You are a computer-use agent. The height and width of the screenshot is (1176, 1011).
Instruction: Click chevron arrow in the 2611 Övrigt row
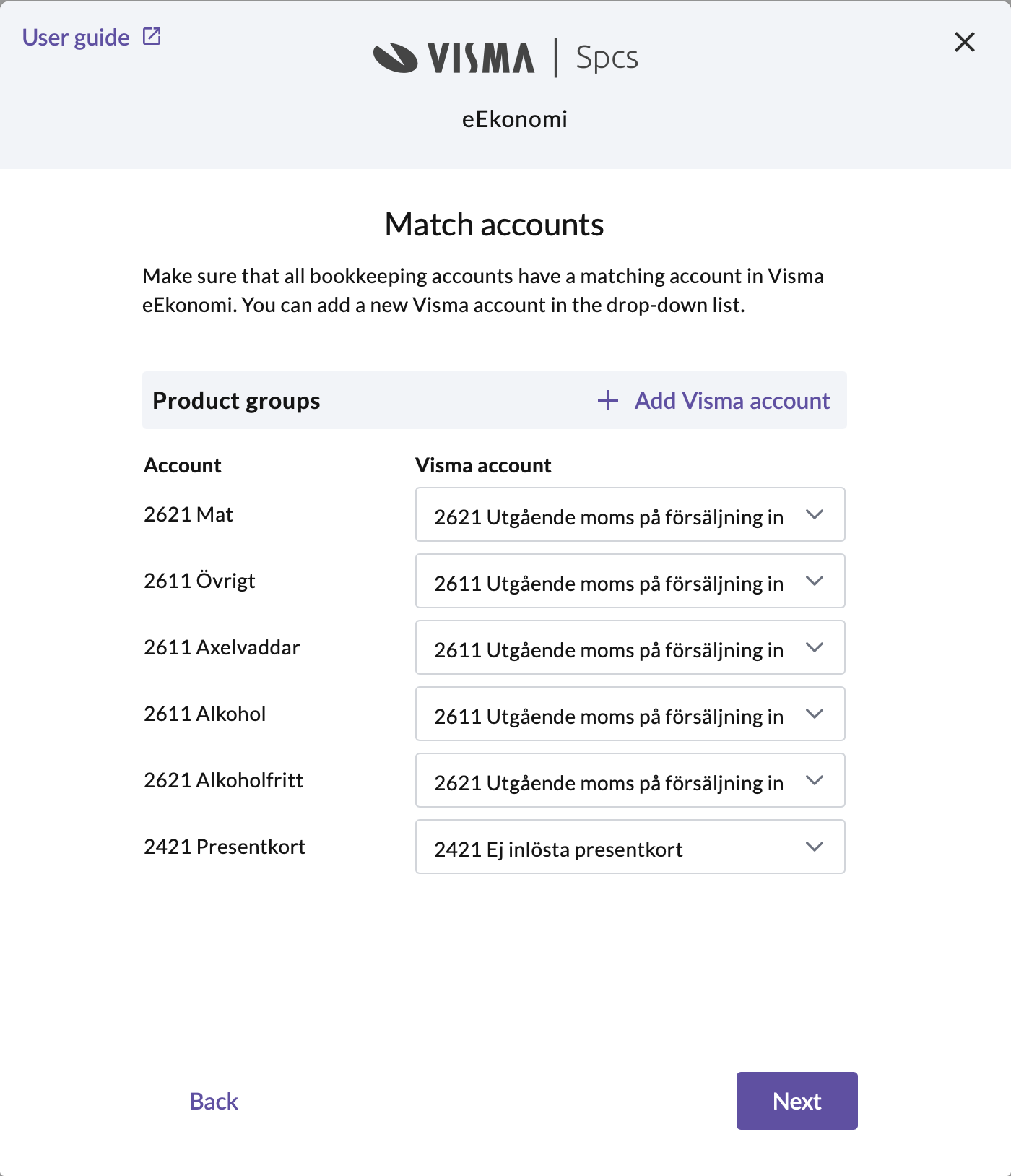click(x=815, y=581)
